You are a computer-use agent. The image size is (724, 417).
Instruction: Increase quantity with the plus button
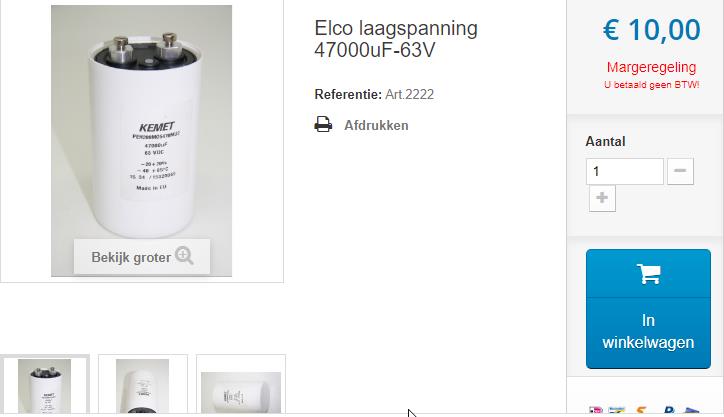[x=602, y=198]
